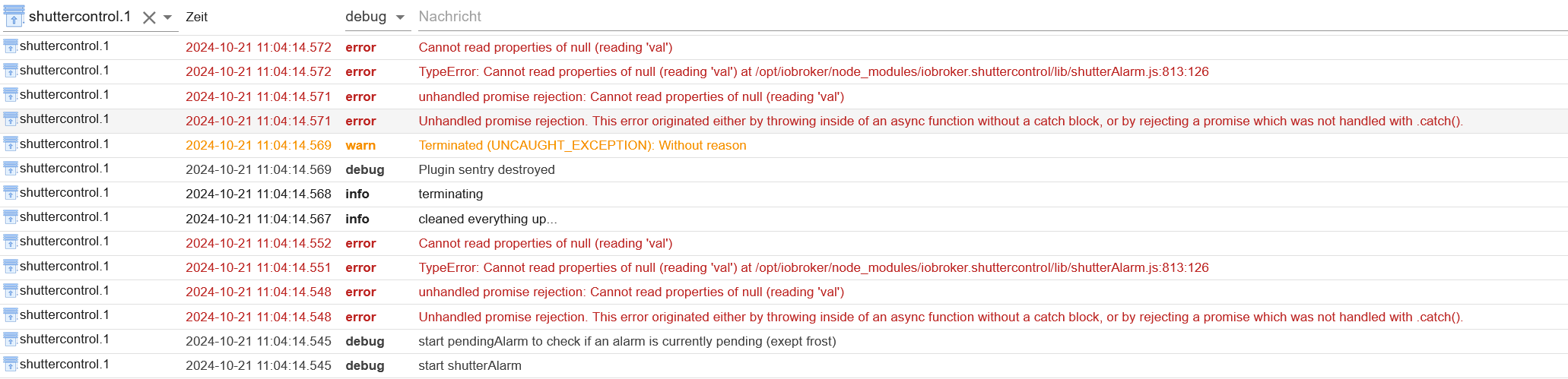Click adapter icon of 'start shutterAlarm' row

11,365
